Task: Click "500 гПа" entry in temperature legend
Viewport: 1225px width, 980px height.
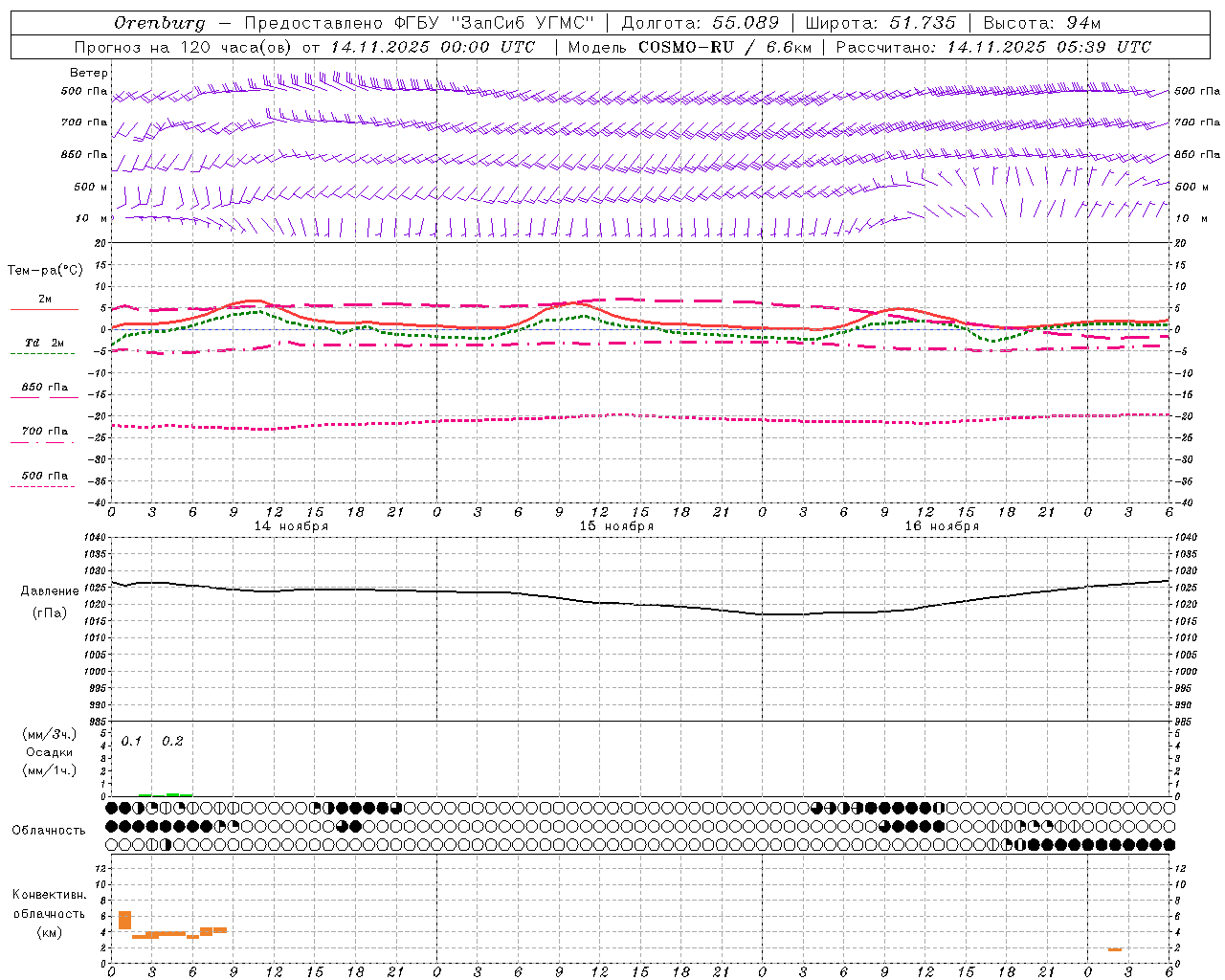Action: tap(45, 476)
